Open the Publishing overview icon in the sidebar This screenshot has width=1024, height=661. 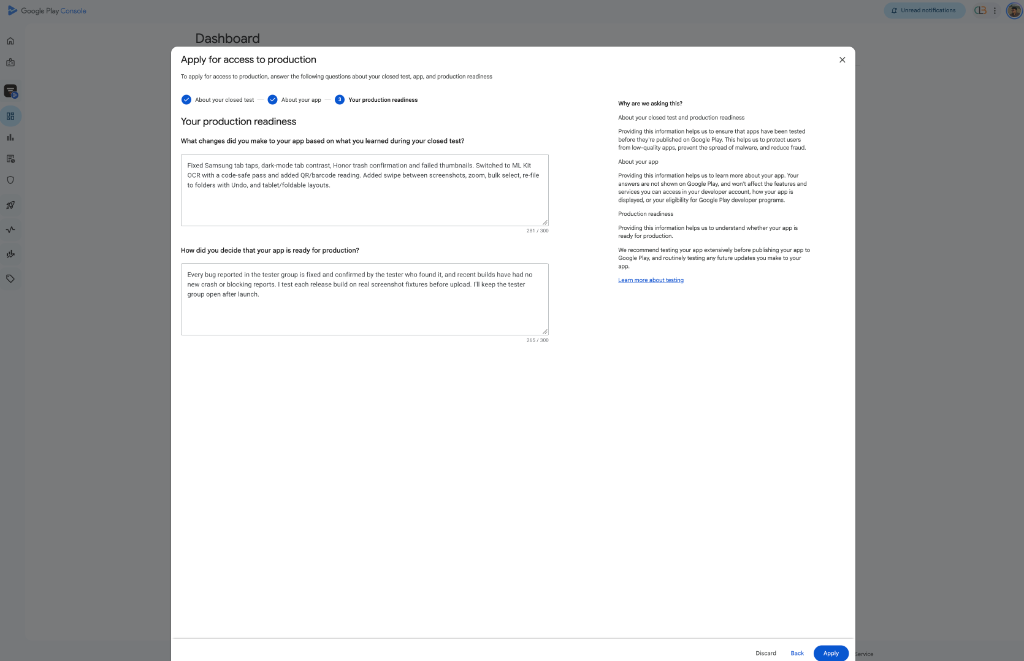click(x=10, y=159)
